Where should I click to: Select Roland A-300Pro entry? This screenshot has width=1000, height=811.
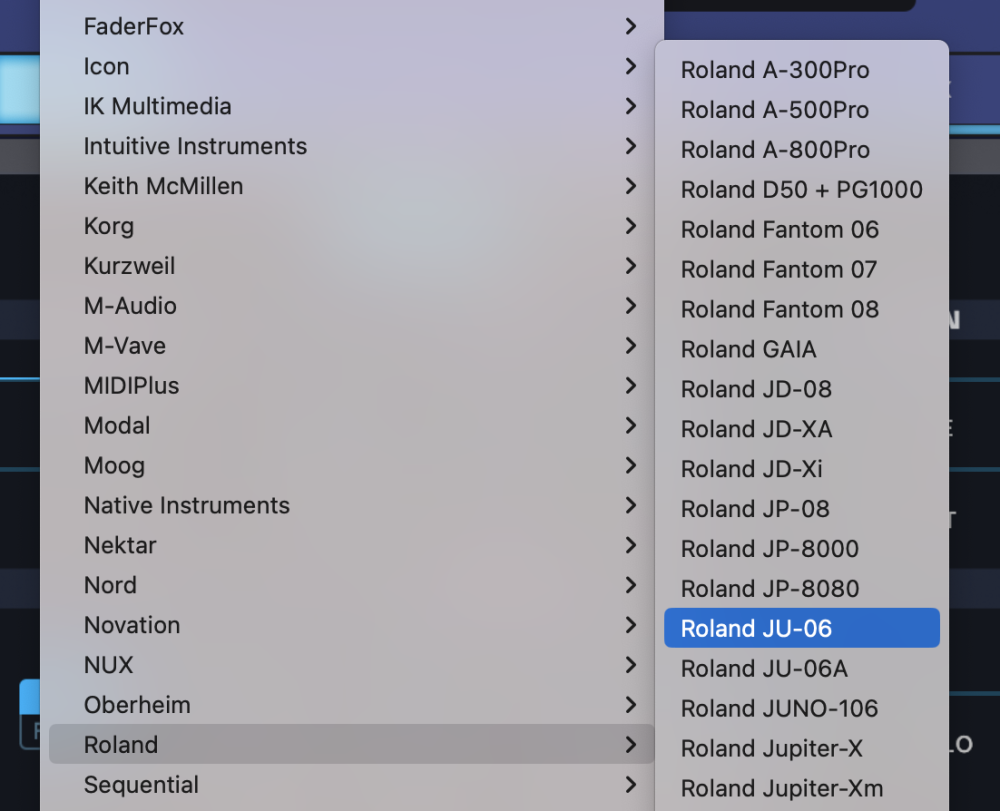pos(774,70)
